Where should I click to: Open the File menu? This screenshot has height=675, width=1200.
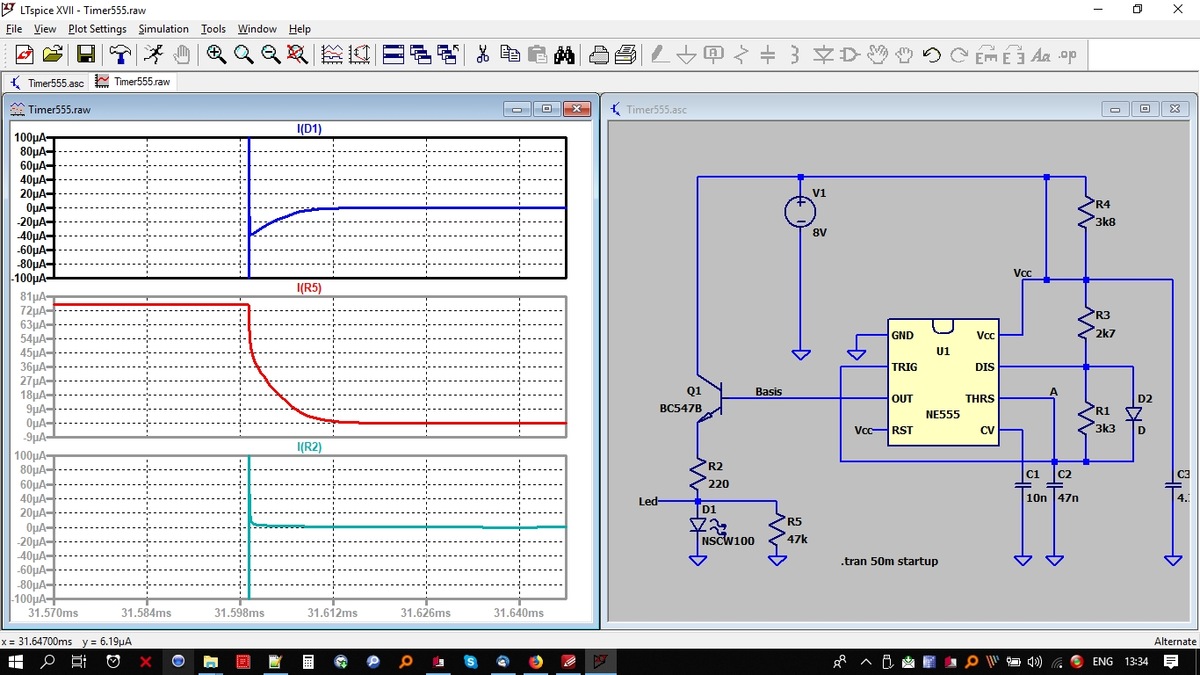(x=14, y=29)
